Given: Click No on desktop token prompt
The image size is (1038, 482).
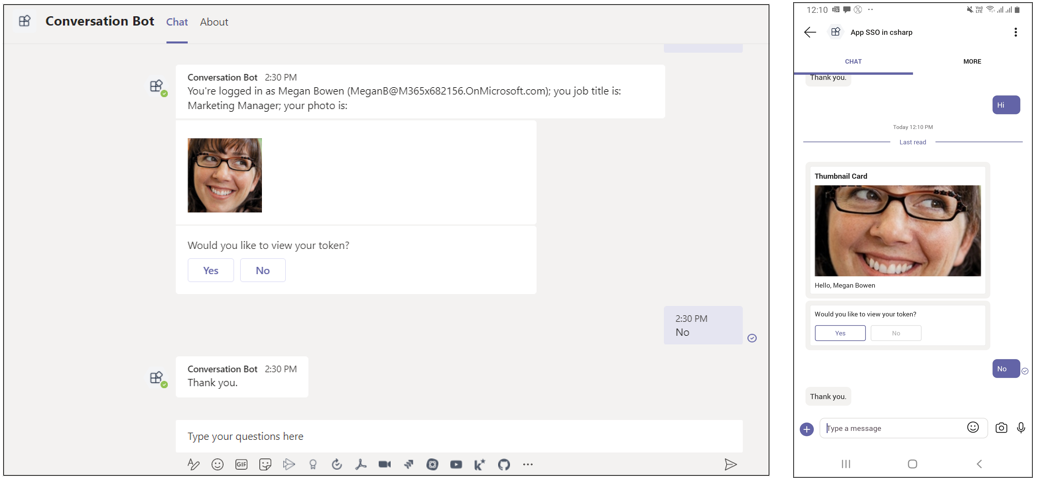Looking at the screenshot, I should (263, 270).
